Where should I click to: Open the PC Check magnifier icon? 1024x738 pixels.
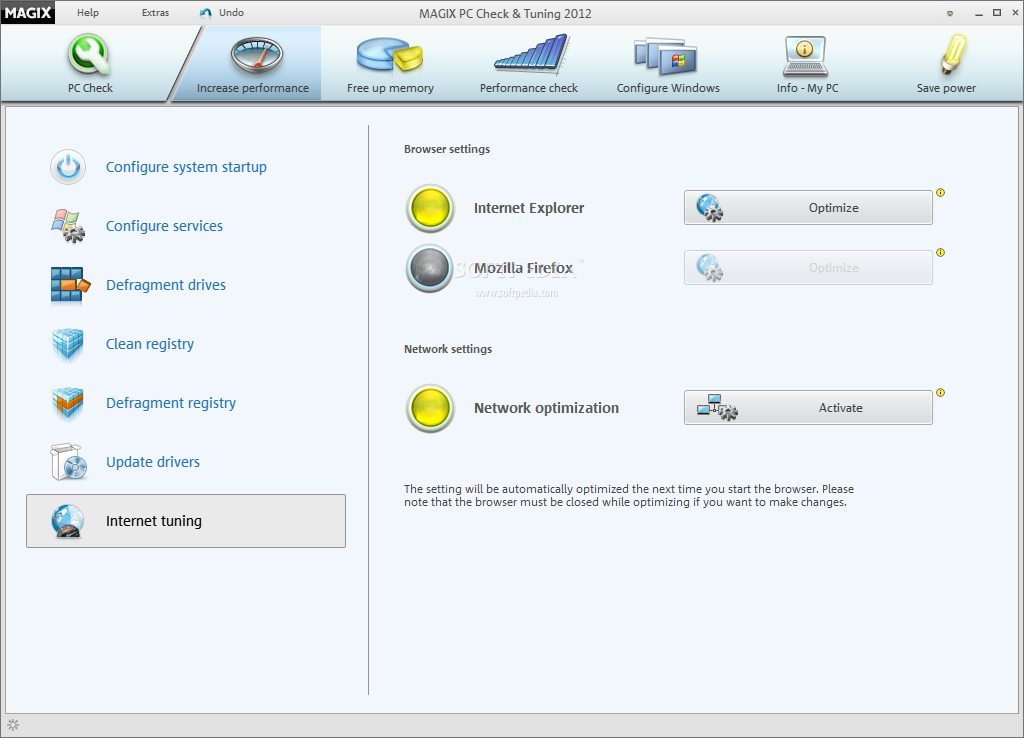pyautogui.click(x=89, y=55)
